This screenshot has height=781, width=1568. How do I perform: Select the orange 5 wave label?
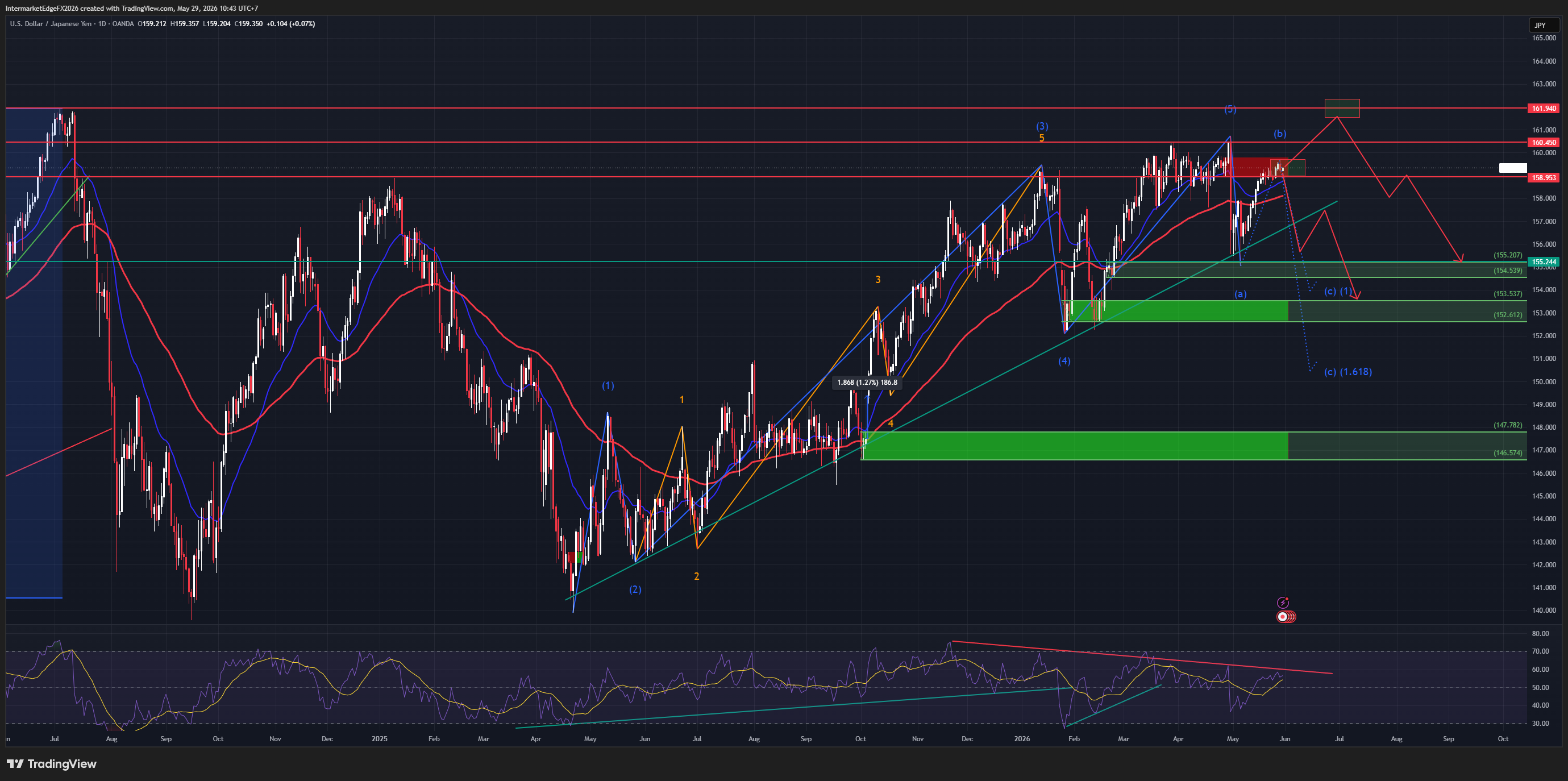coord(1042,138)
